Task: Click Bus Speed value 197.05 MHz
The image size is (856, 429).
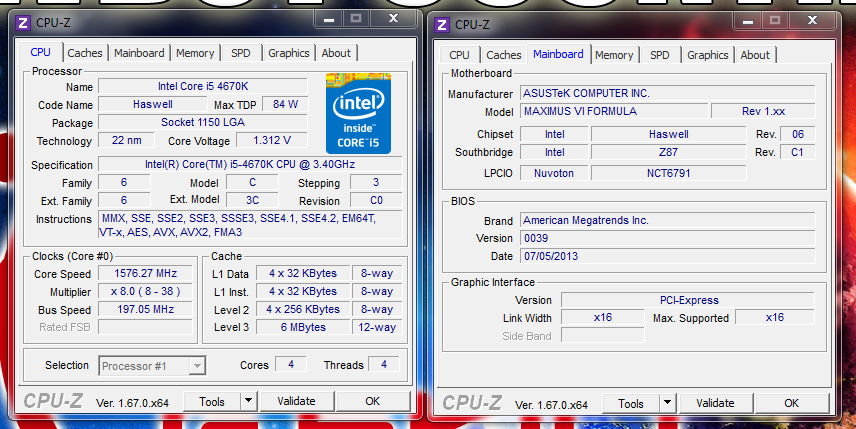Action: (x=145, y=309)
